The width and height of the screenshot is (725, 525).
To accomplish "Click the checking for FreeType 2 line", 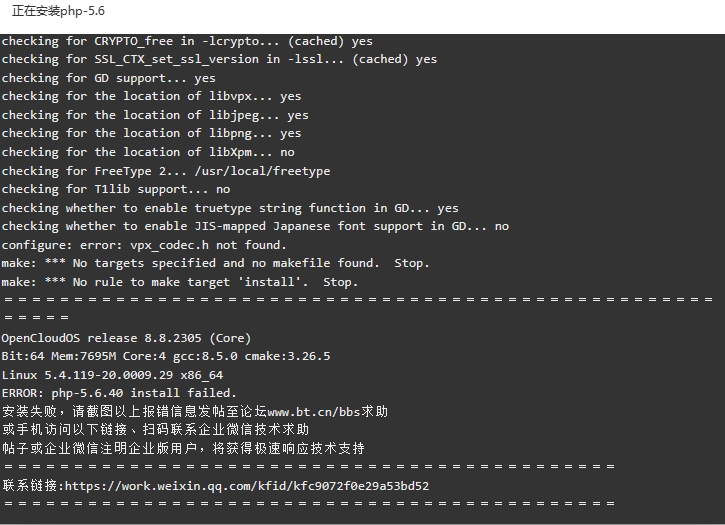I will pyautogui.click(x=166, y=171).
